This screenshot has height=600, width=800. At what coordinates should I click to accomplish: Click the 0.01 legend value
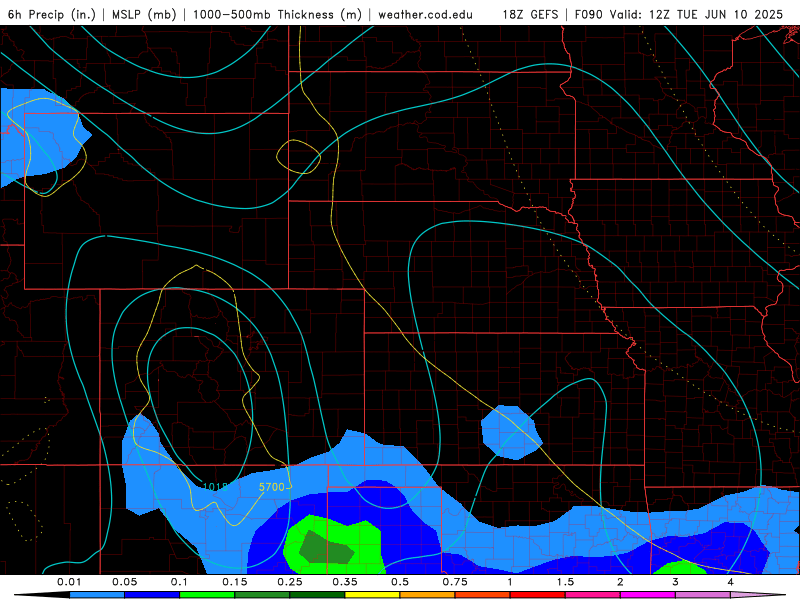[x=69, y=582]
